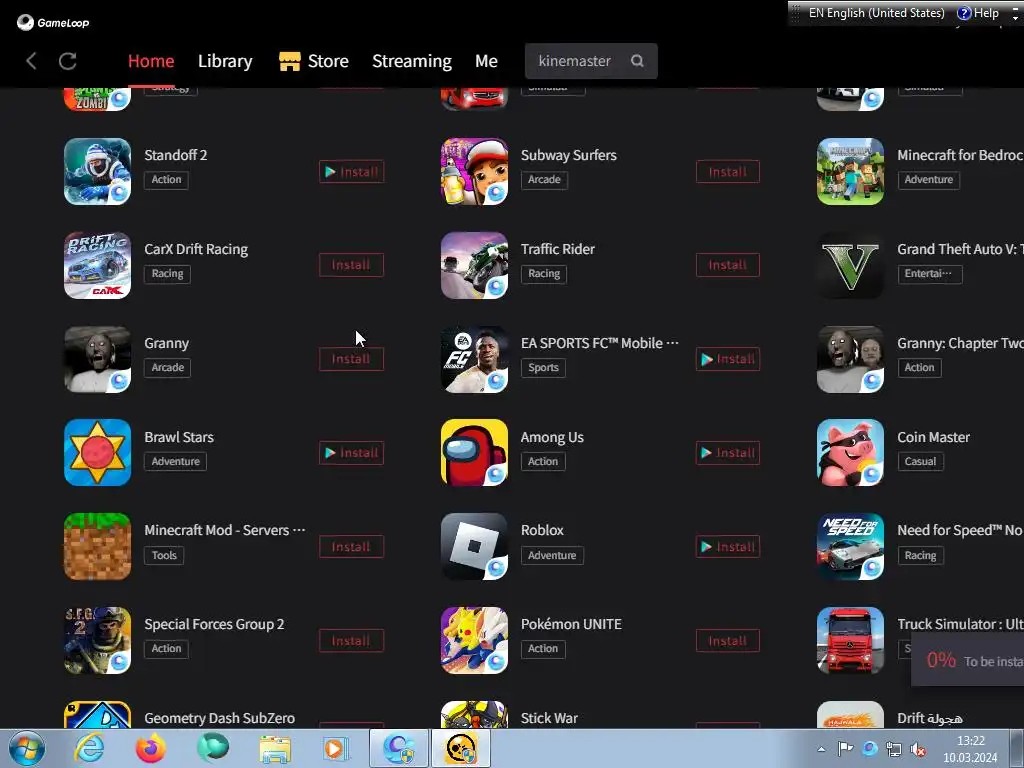Open the Granny: Chapter Two icon
The image size is (1024, 768).
[850, 359]
